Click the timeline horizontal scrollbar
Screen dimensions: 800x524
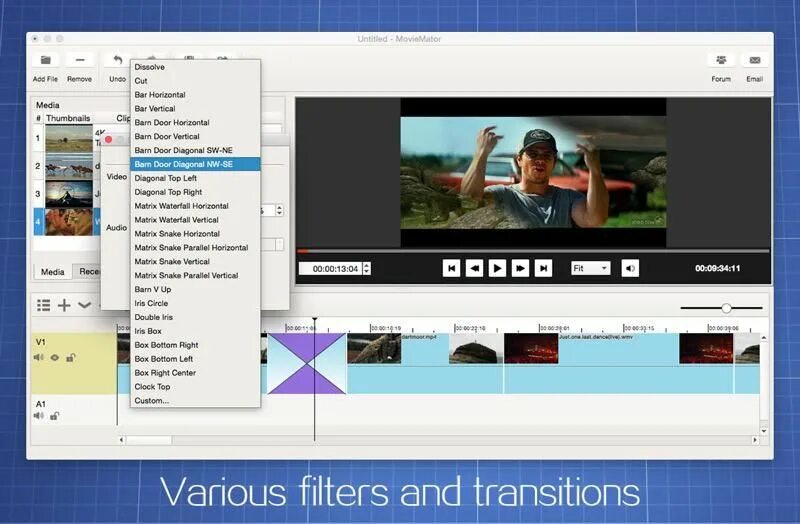coord(438,440)
